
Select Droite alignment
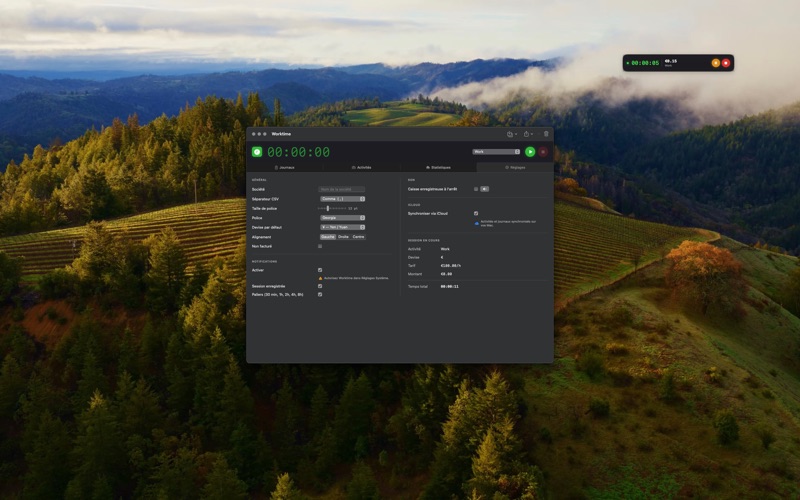343,237
